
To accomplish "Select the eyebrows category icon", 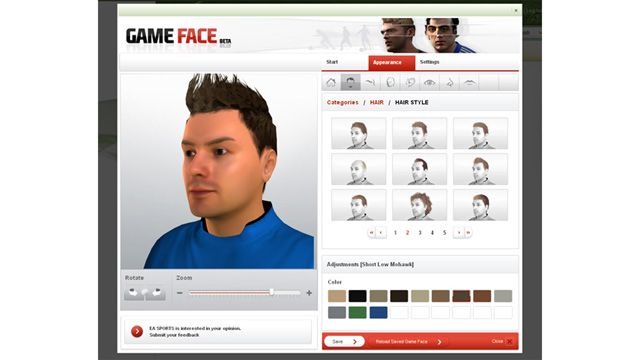I will [x=370, y=82].
